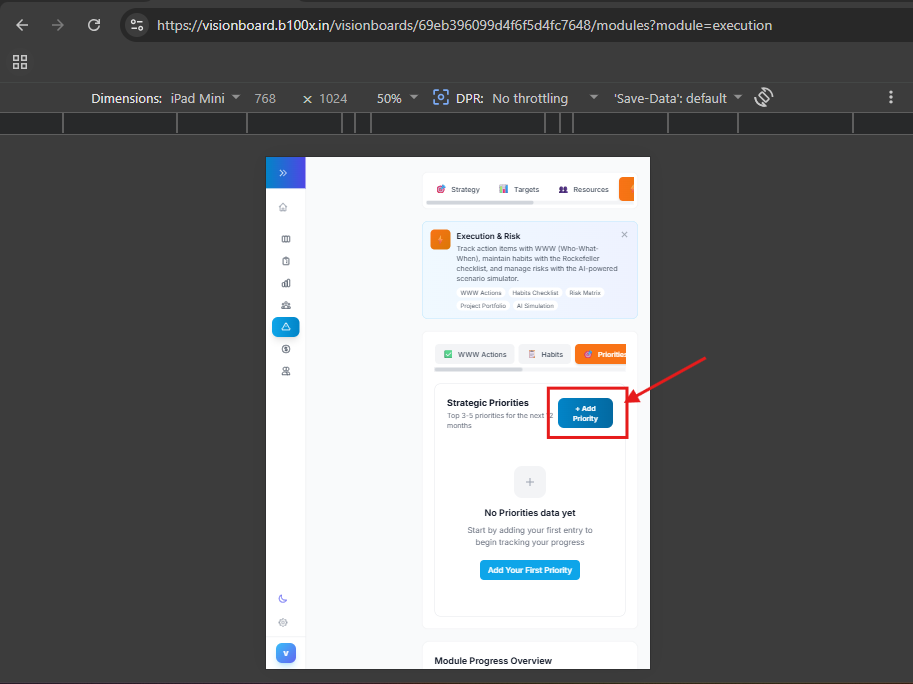
Task: Switch to the Resources module tab
Action: tap(583, 189)
